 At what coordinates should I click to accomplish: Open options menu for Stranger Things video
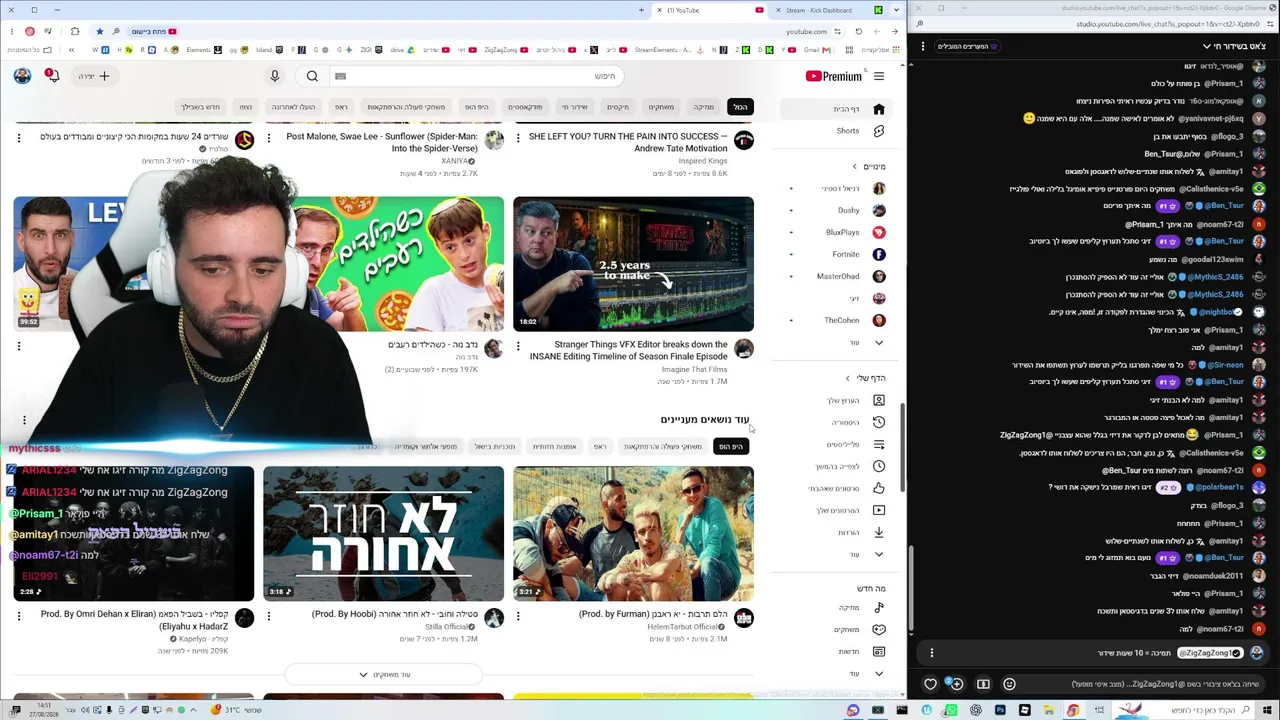[x=518, y=347]
